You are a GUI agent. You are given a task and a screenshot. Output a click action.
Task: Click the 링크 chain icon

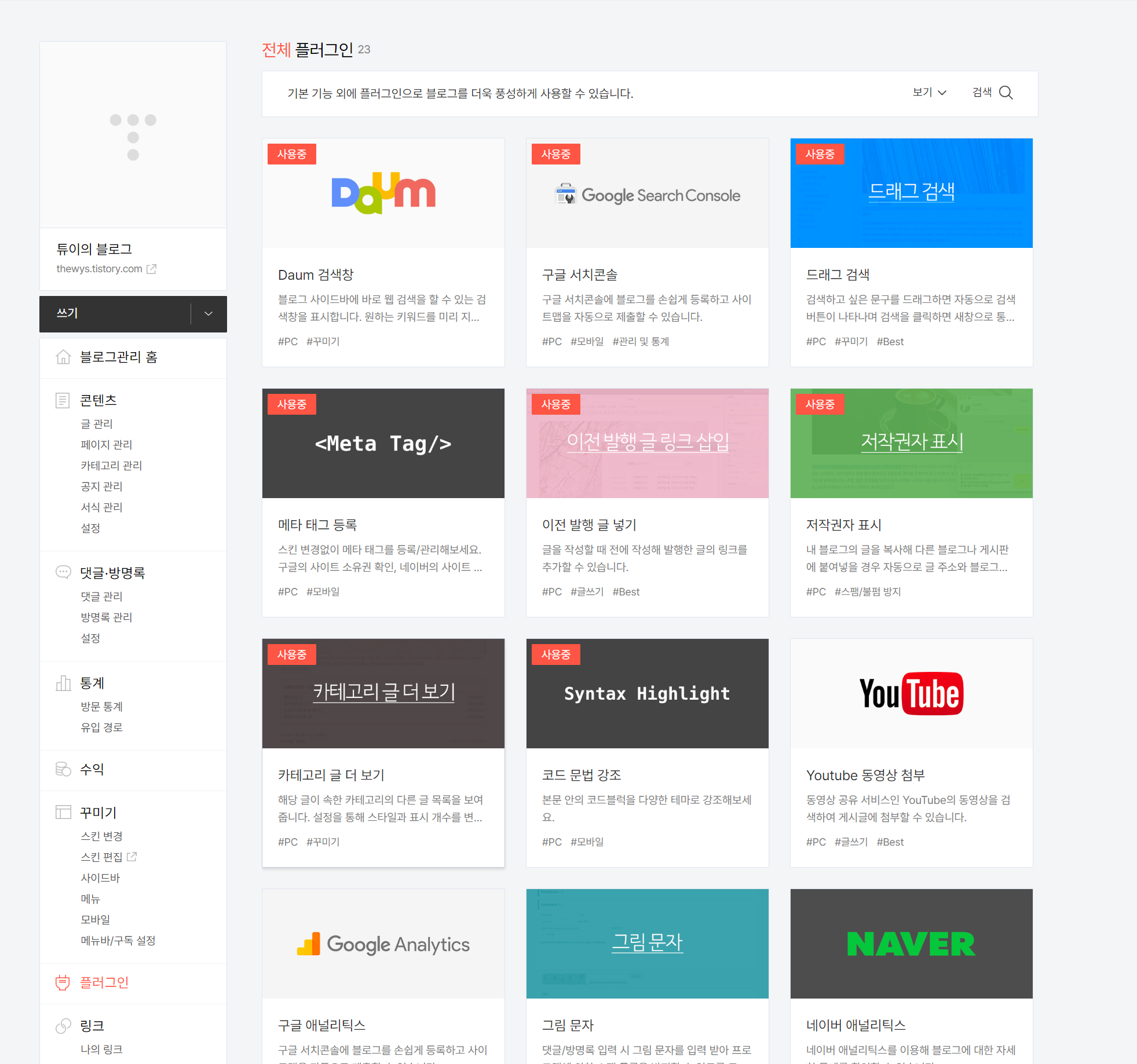tap(63, 1026)
